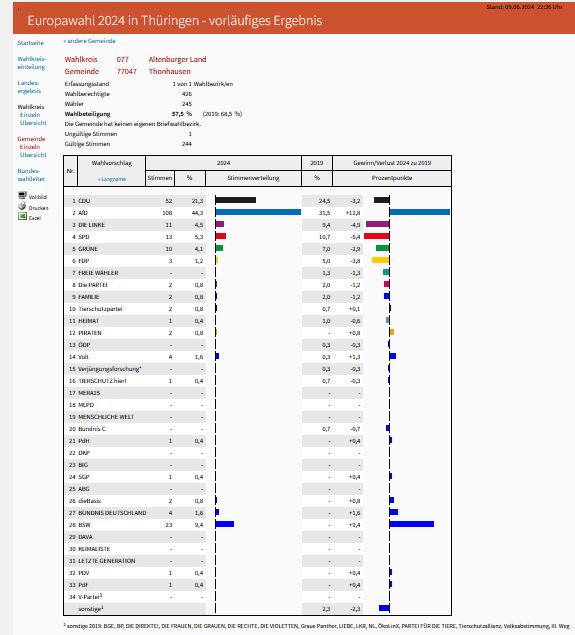Click Drucken text label
575x635 pixels.
coord(38,208)
